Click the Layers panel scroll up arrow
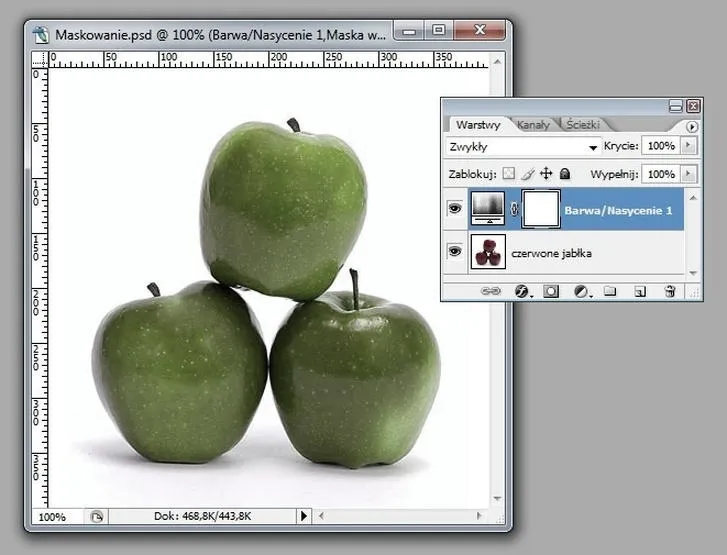Image resolution: width=727 pixels, height=555 pixels. 693,198
